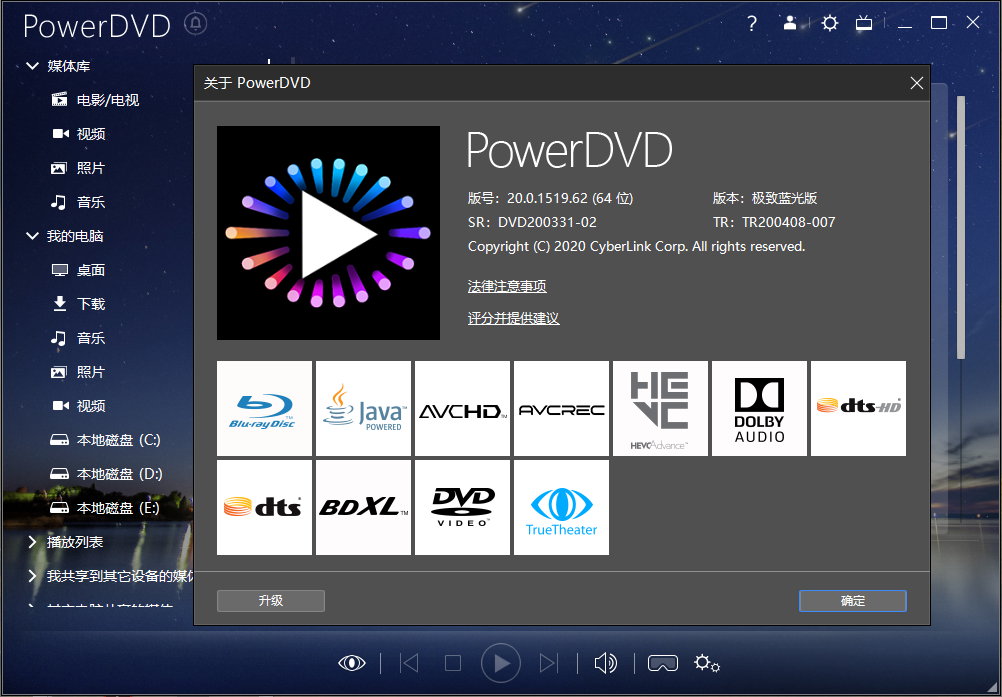Select 音乐 under 我的电脑
1002x697 pixels.
click(78, 338)
